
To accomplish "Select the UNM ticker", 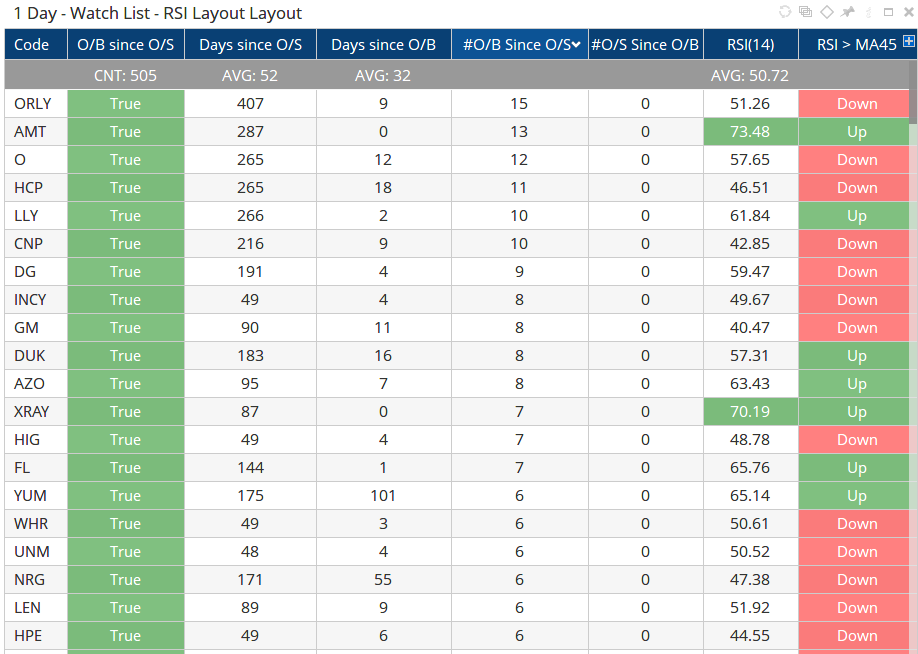I will [32, 552].
